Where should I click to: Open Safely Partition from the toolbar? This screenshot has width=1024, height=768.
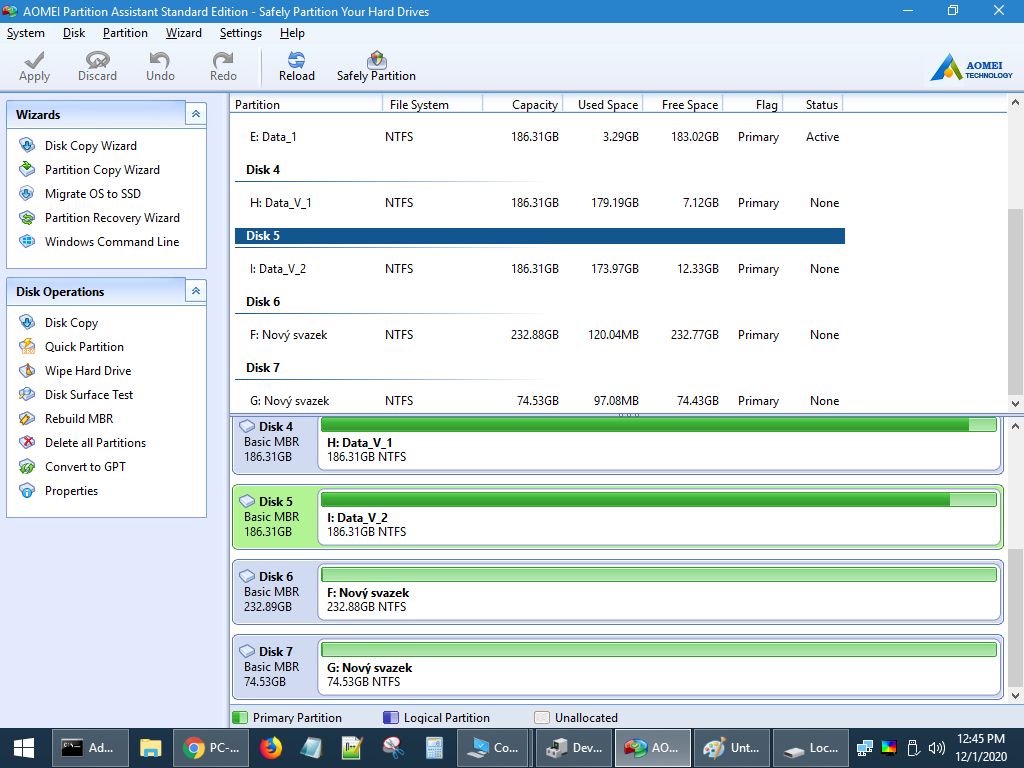click(376, 66)
